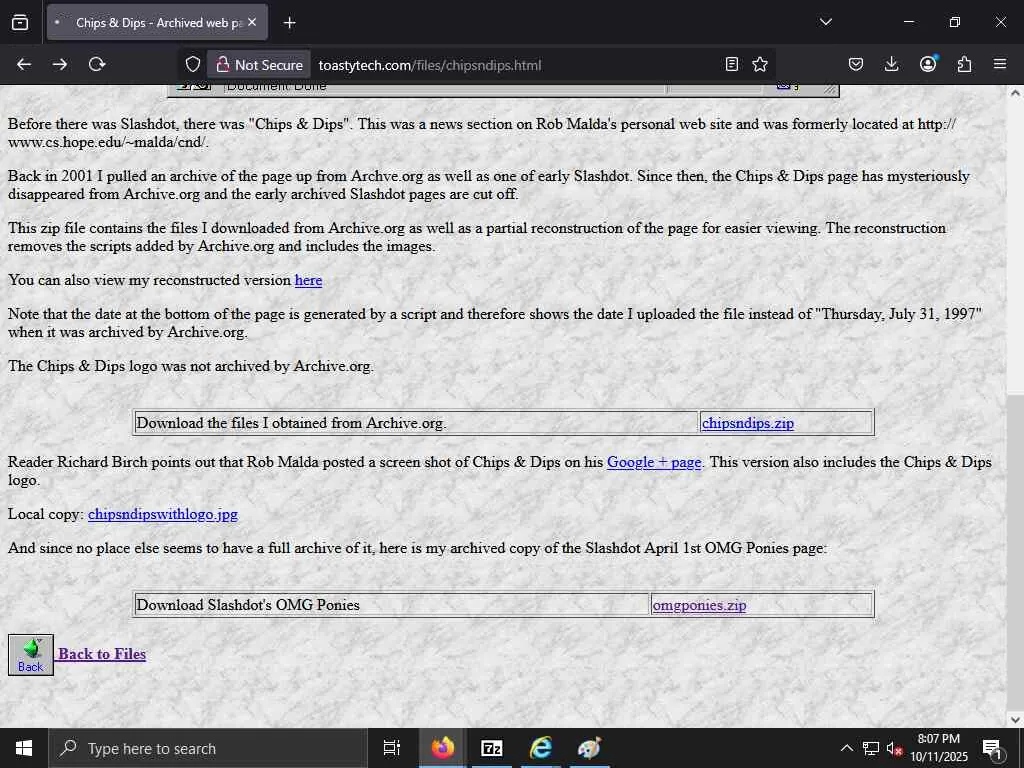The height and width of the screenshot is (768, 1024).
Task: Go back one page in browser
Action: (24, 64)
